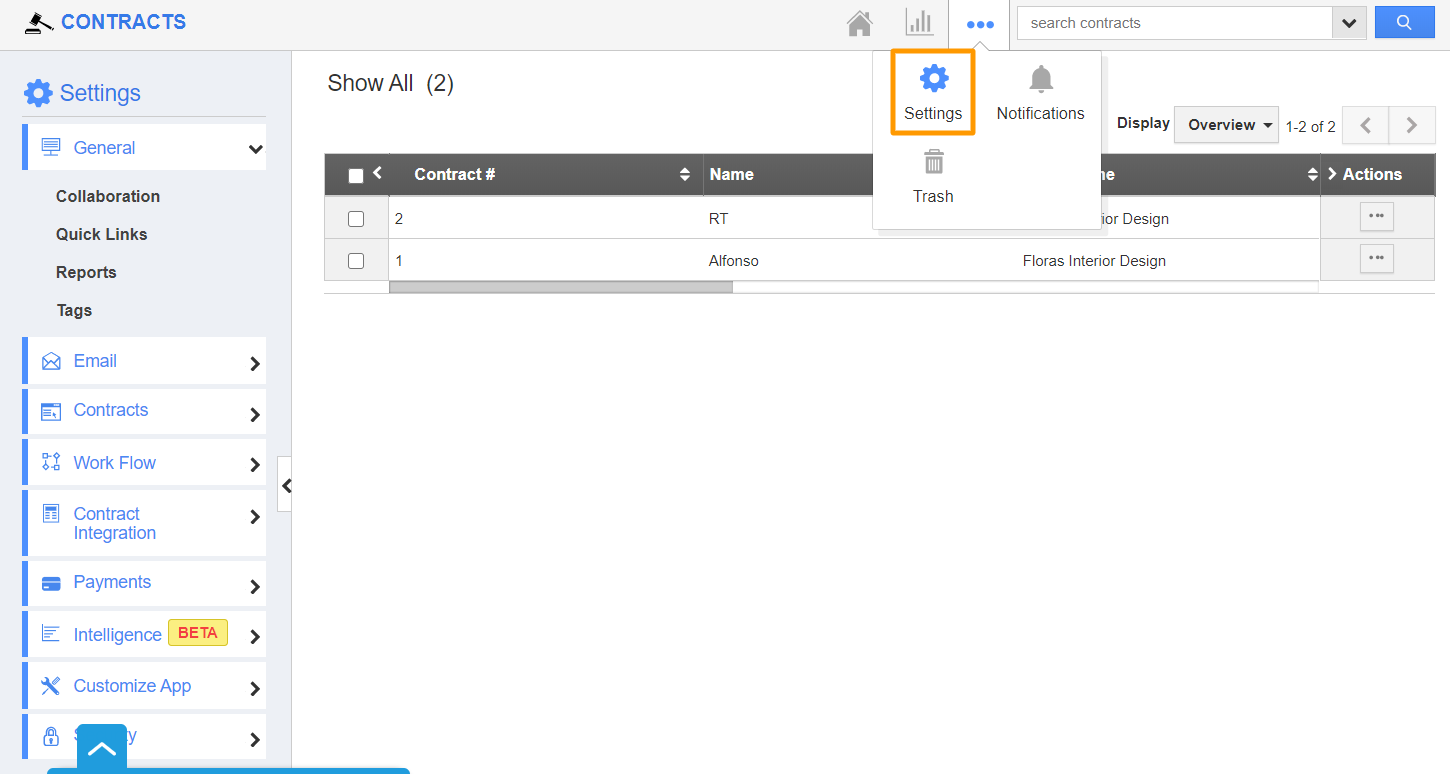
Task: Check the select-all contracts checkbox
Action: 356,173
